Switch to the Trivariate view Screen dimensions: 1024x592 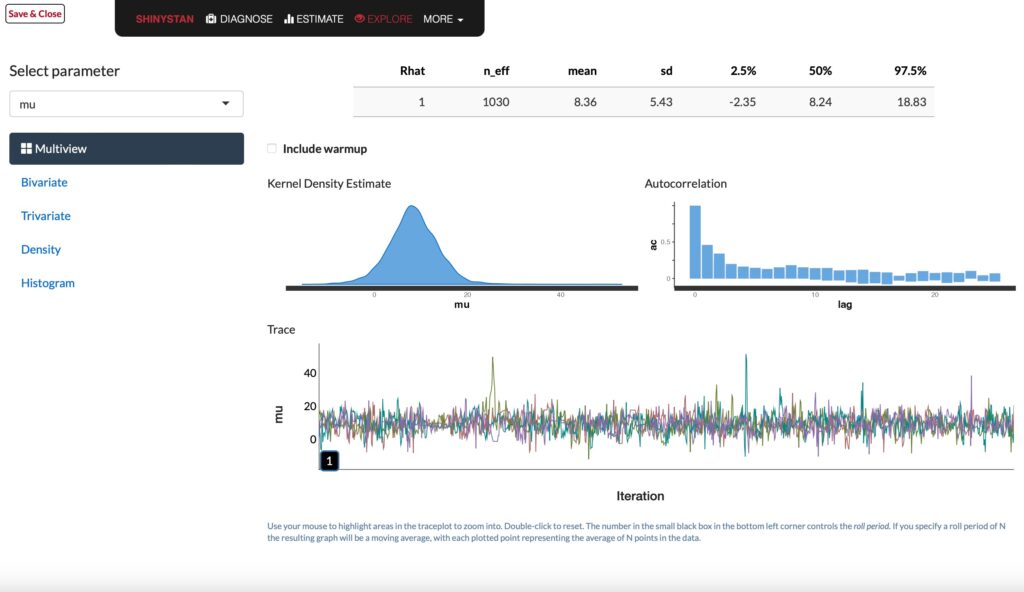click(x=46, y=216)
